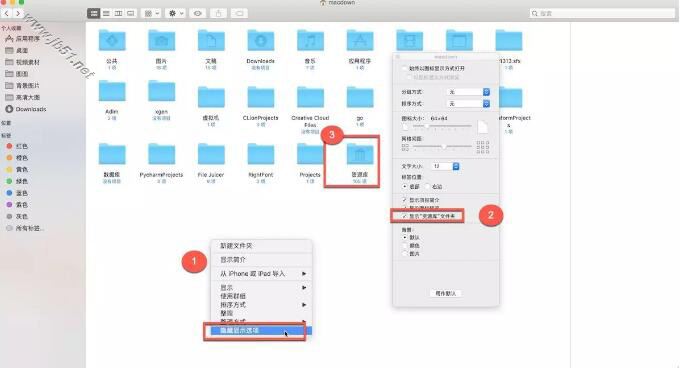The width and height of the screenshot is (681, 368).
Task: Open the 公共 (Public) folder
Action: [x=112, y=41]
